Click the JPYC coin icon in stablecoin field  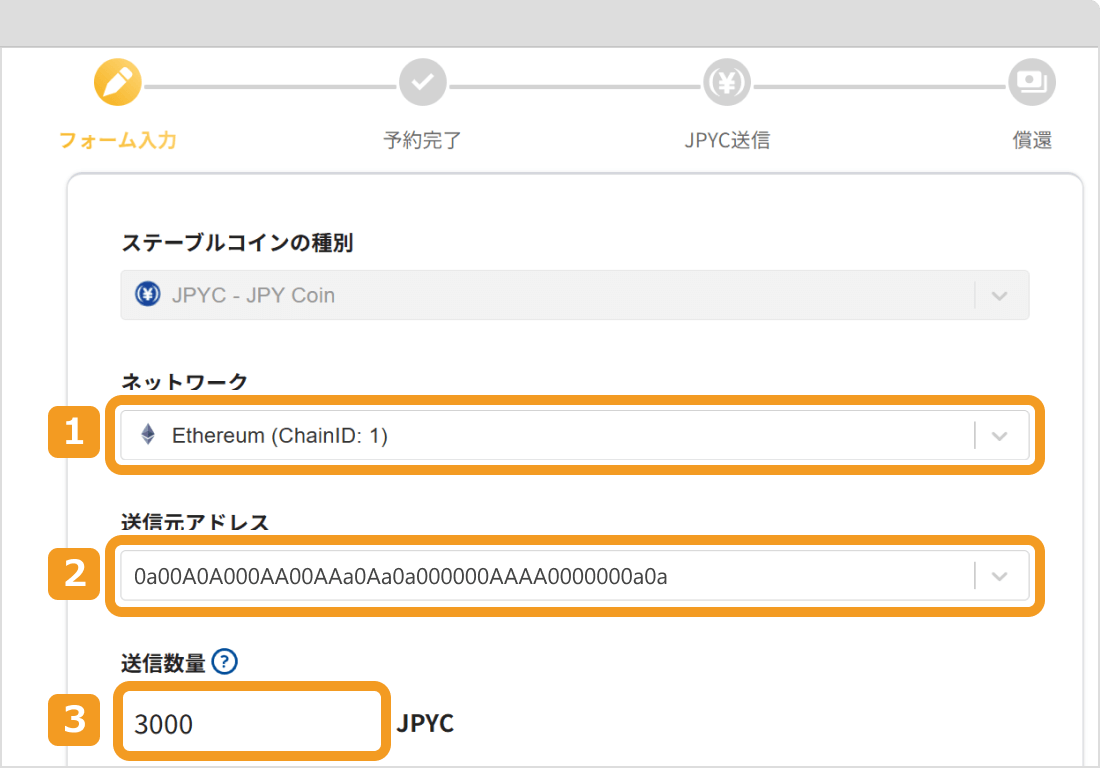144,294
